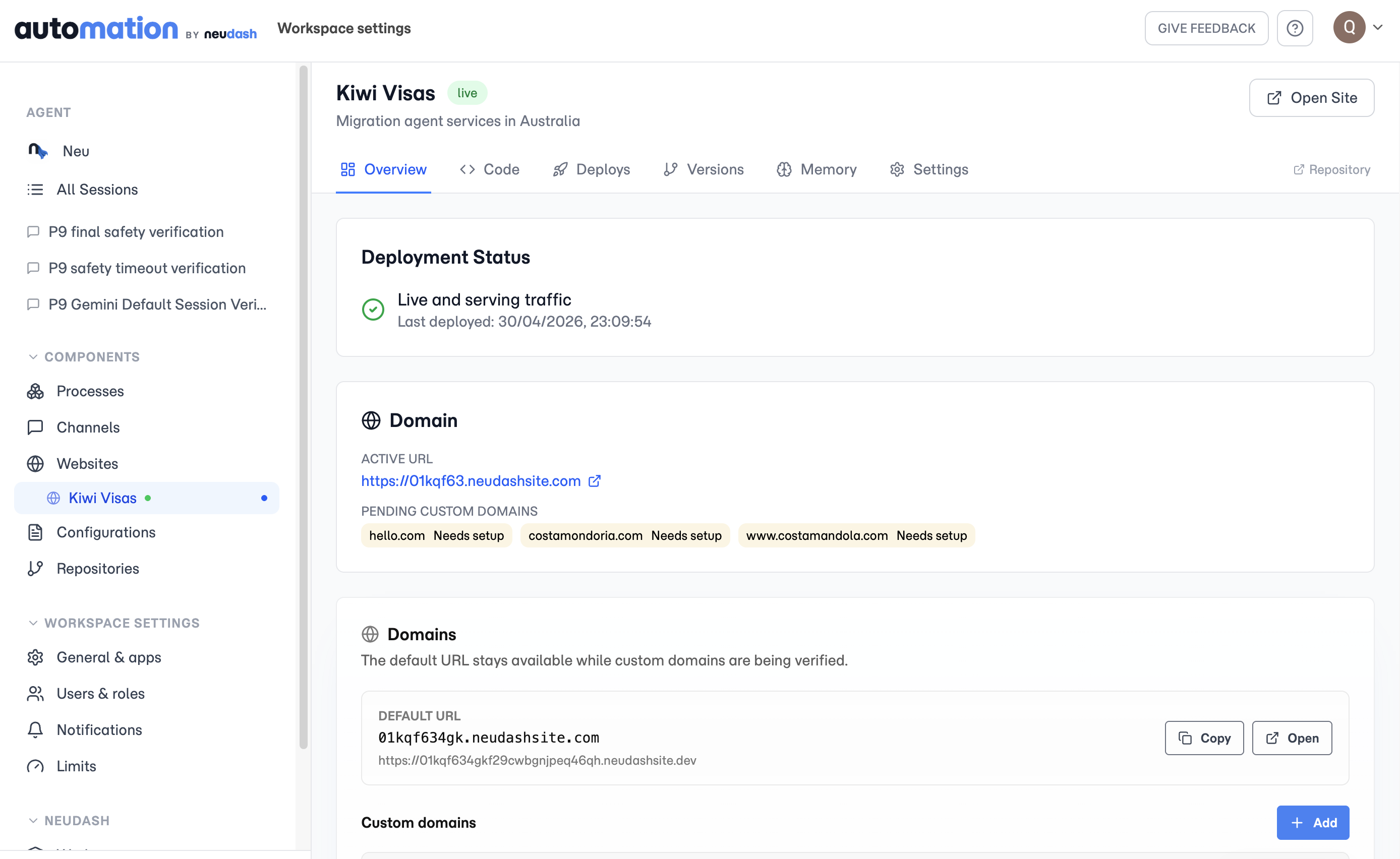Open the Repository link
The image size is (1400, 859).
click(x=1332, y=169)
